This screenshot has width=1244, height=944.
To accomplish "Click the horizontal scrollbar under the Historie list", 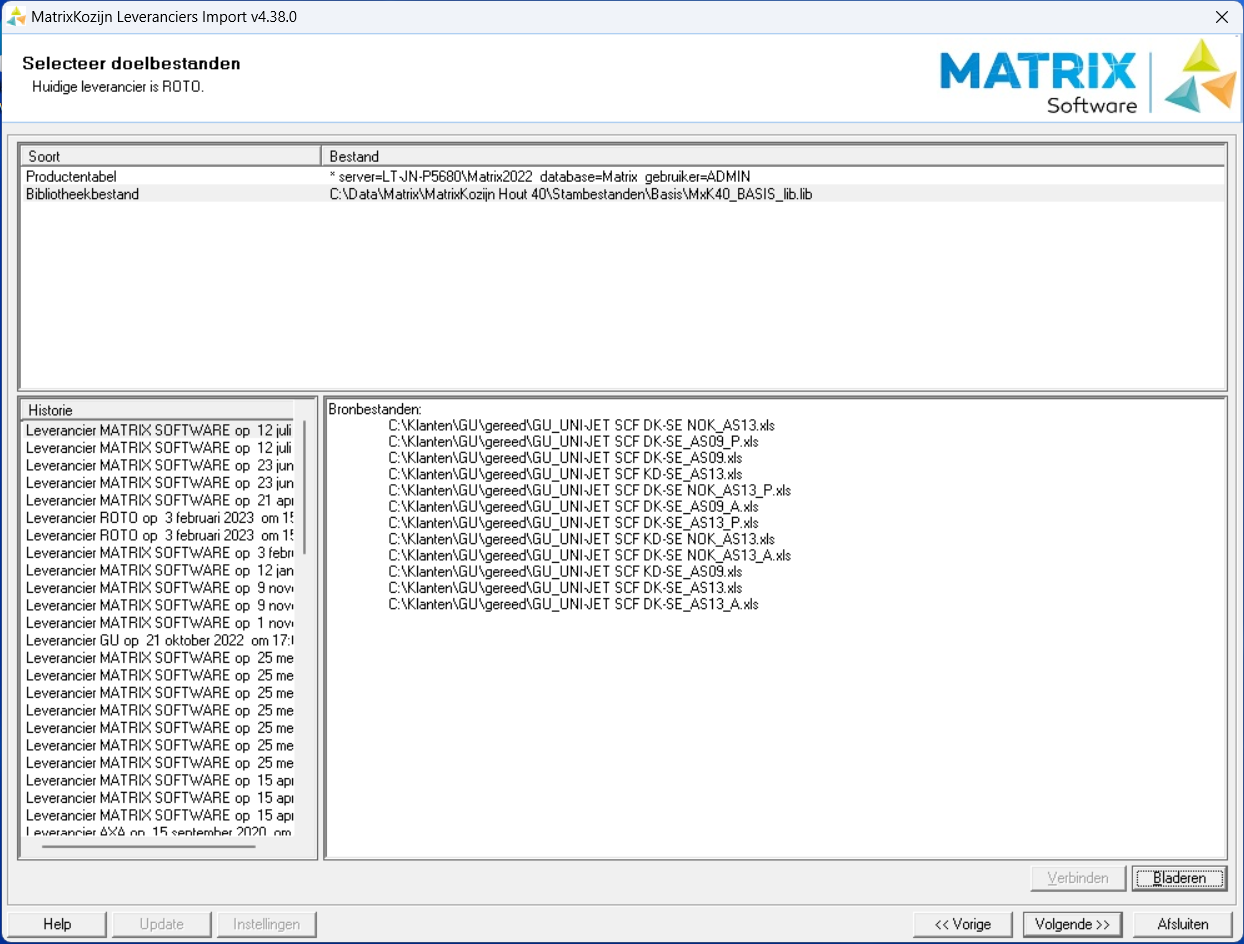I will [148, 846].
